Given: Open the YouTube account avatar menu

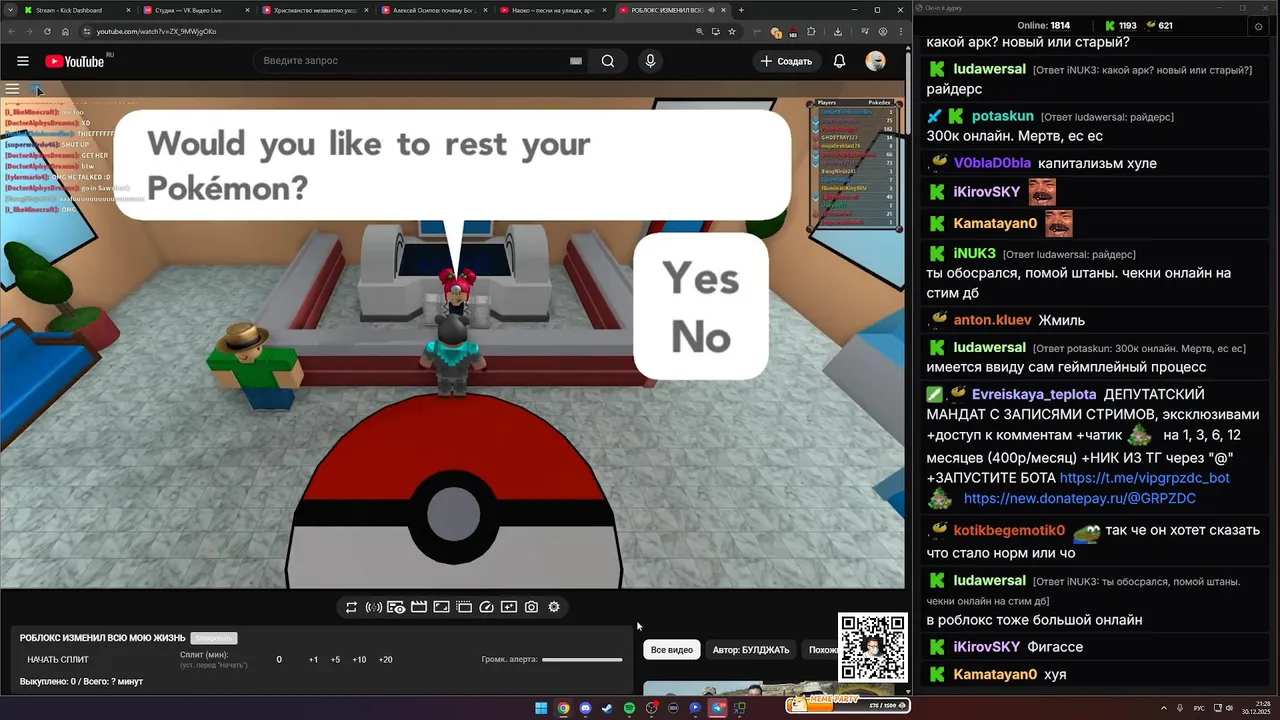Looking at the screenshot, I should pyautogui.click(x=875, y=61).
